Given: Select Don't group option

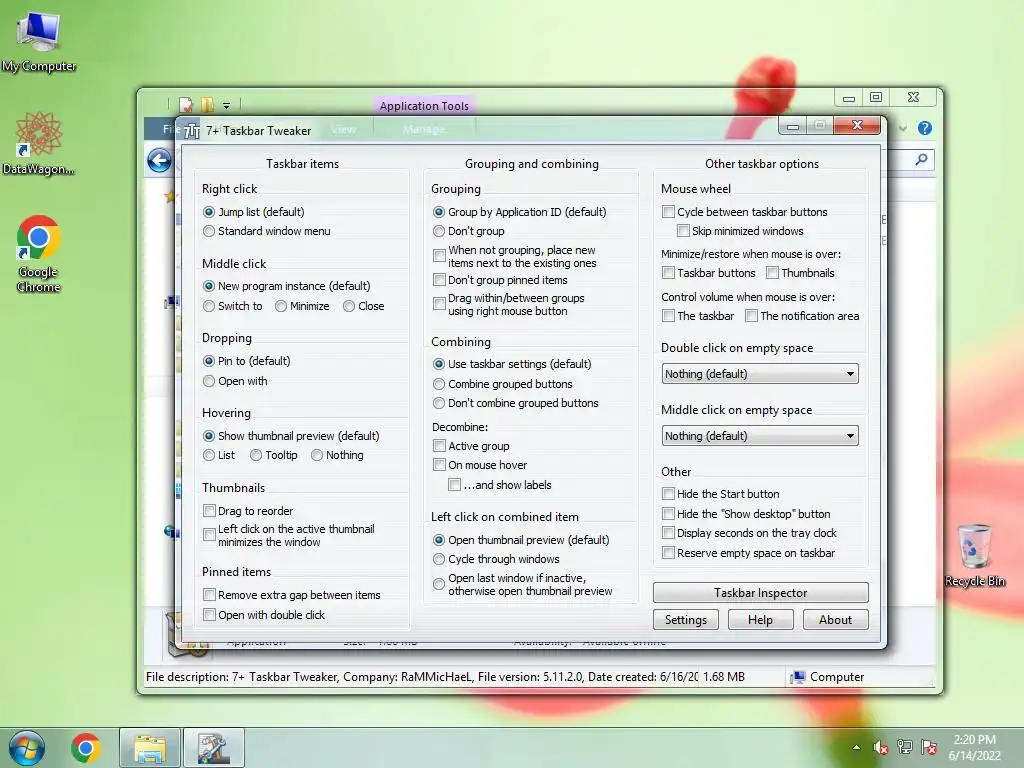Looking at the screenshot, I should (x=468, y=231).
